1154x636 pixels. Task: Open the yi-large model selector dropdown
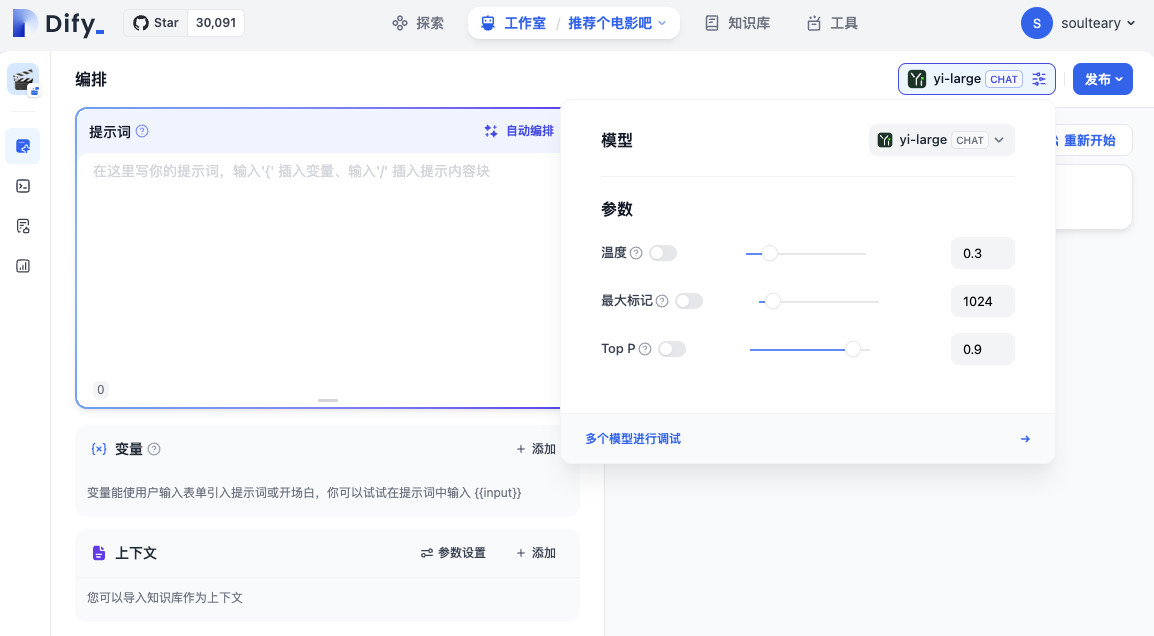(940, 139)
